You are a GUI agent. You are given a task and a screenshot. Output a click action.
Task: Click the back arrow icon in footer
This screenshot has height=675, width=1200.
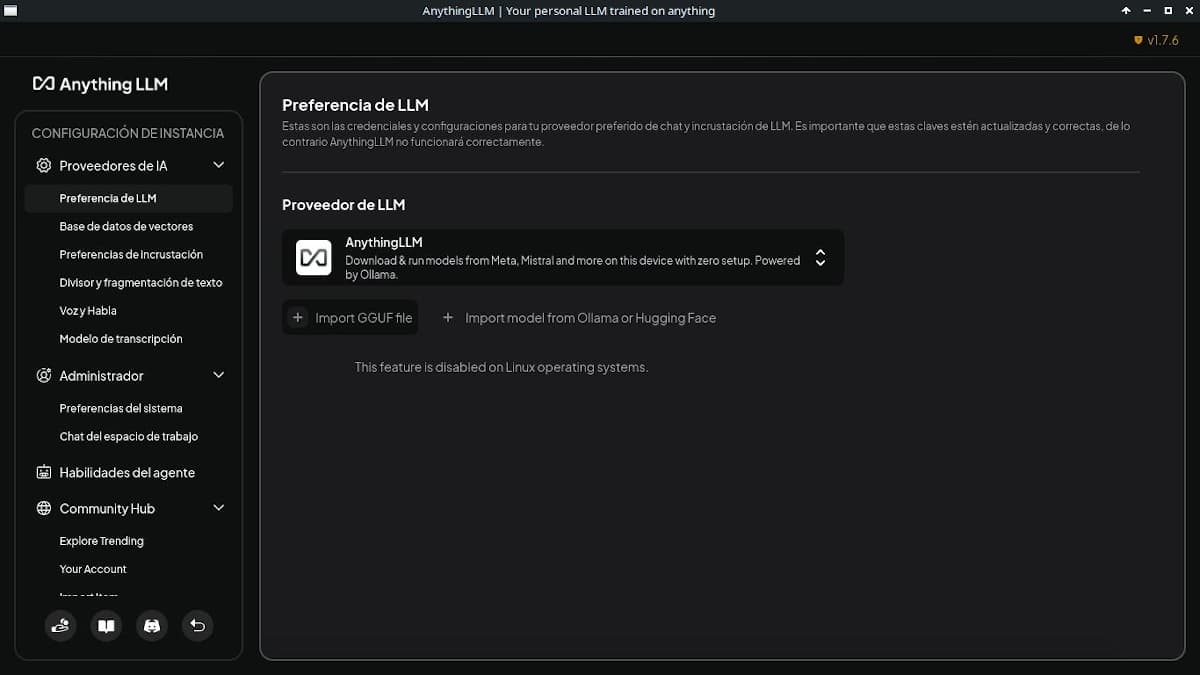coord(198,626)
